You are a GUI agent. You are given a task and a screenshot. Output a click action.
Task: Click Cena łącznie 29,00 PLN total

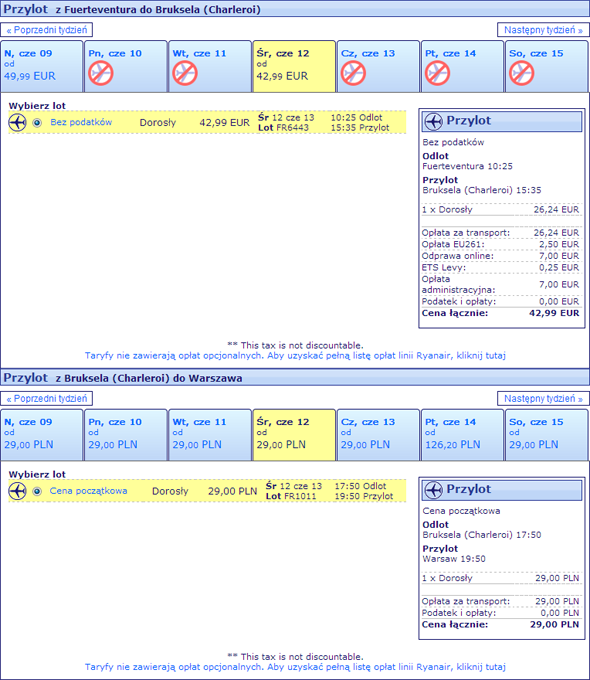tap(501, 624)
